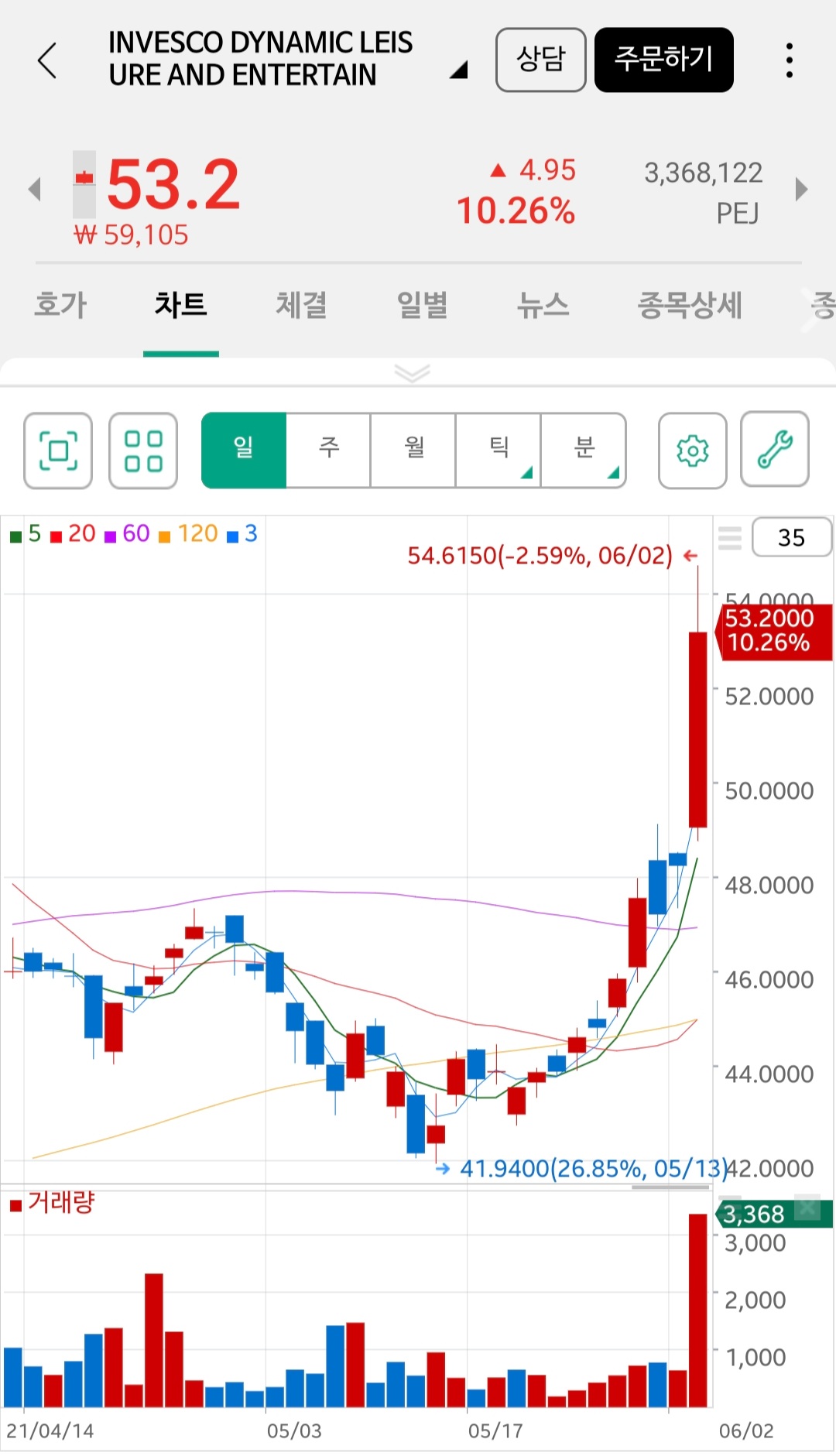Tap the 상담 consultation button
Image resolution: width=836 pixels, height=1456 pixels.
(x=540, y=60)
